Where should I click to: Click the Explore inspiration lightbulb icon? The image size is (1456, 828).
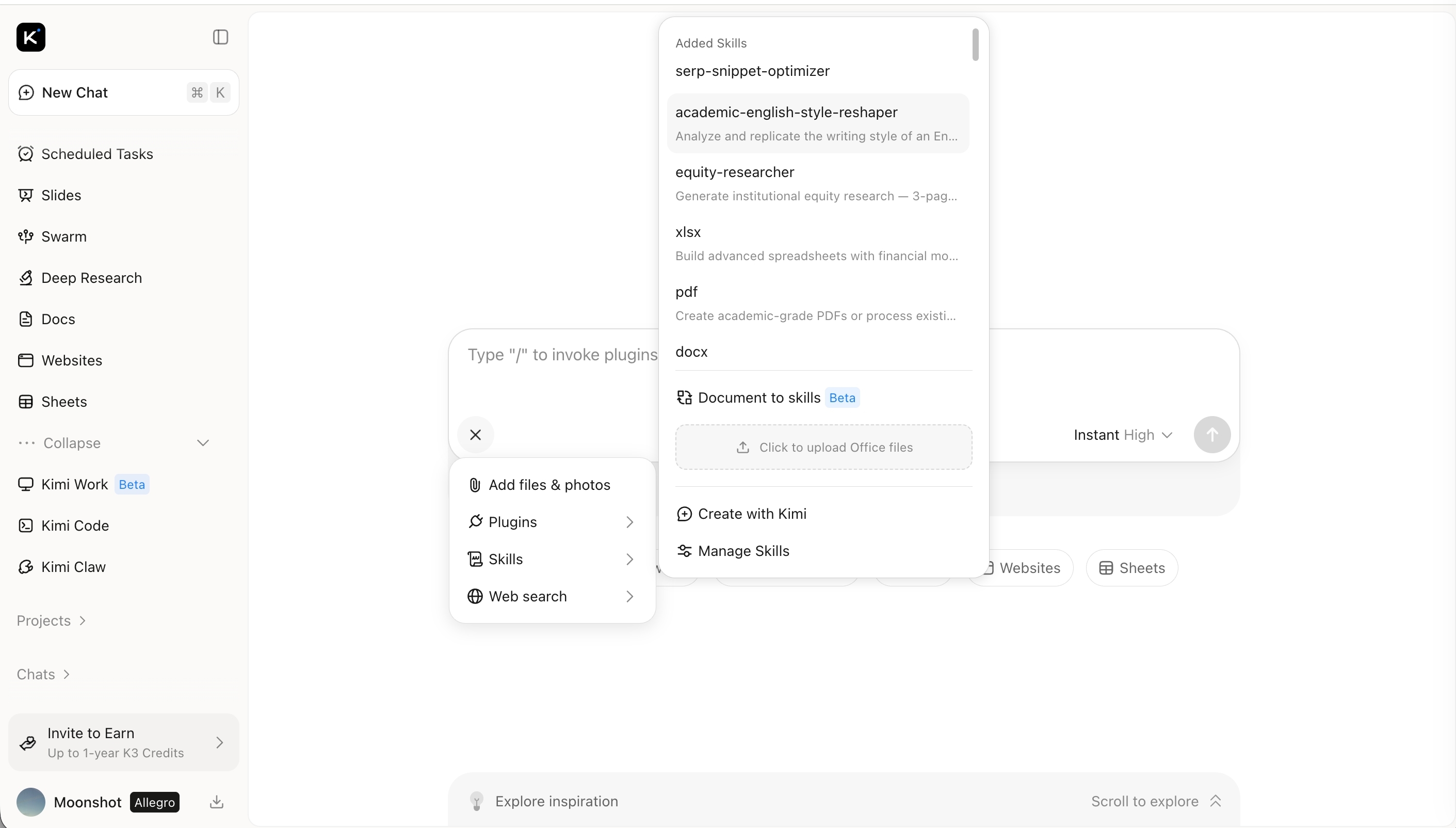477,802
